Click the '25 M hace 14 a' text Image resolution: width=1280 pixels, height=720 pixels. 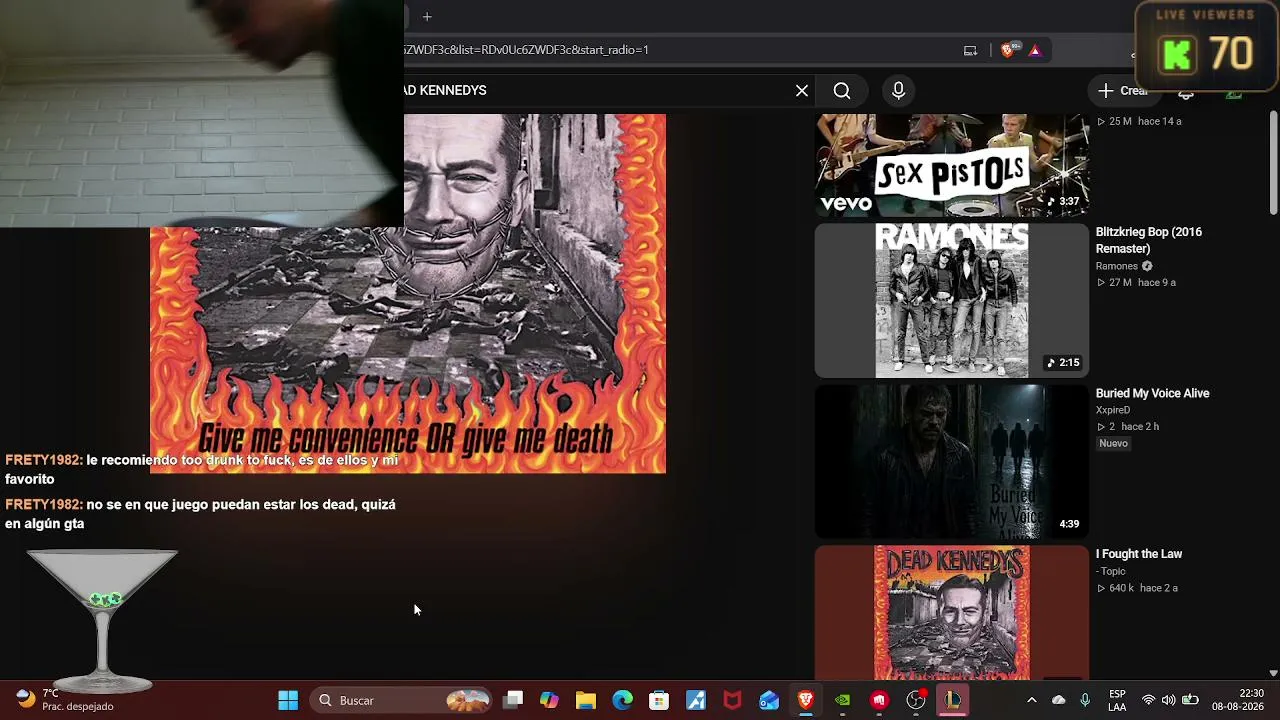[x=1139, y=121]
